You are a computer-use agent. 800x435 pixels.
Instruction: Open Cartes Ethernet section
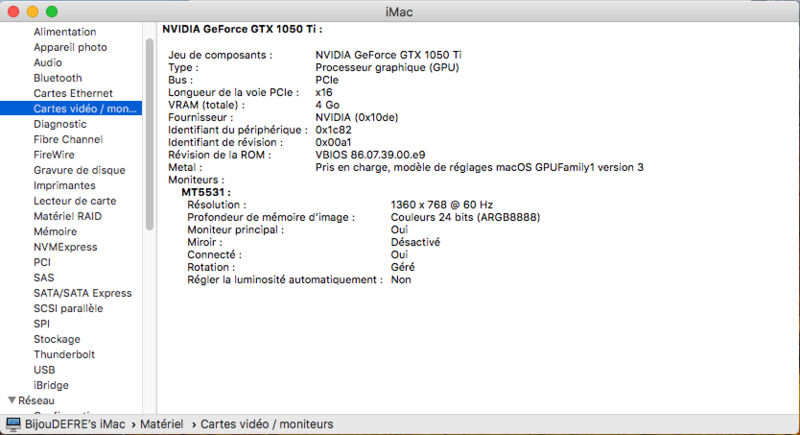73,93
